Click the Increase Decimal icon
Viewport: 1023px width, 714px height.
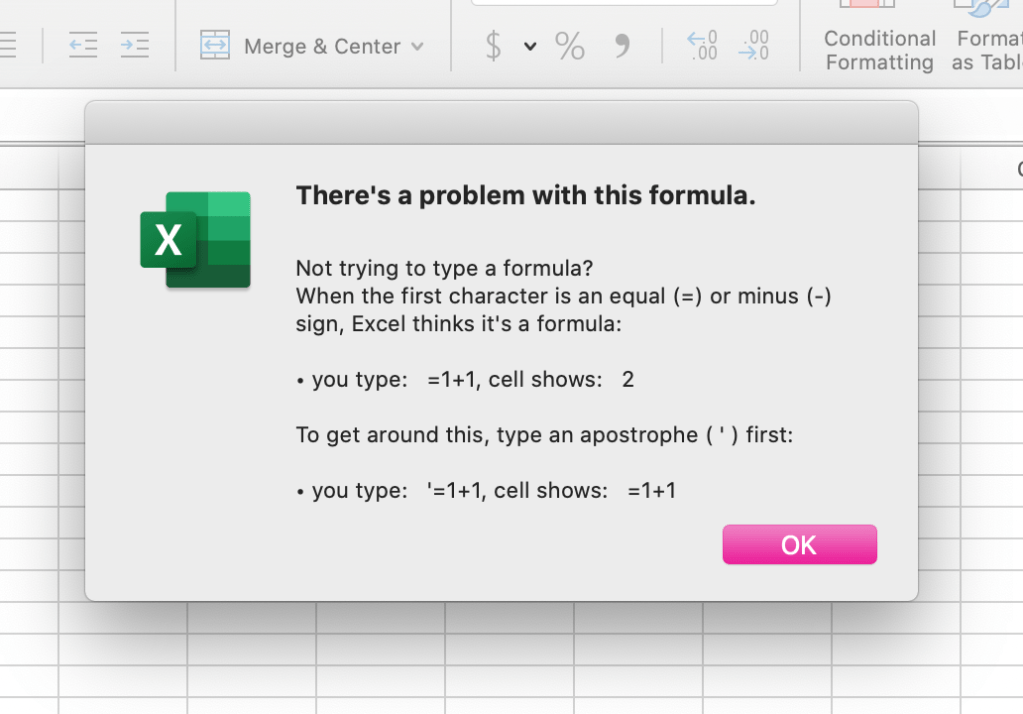[702, 45]
